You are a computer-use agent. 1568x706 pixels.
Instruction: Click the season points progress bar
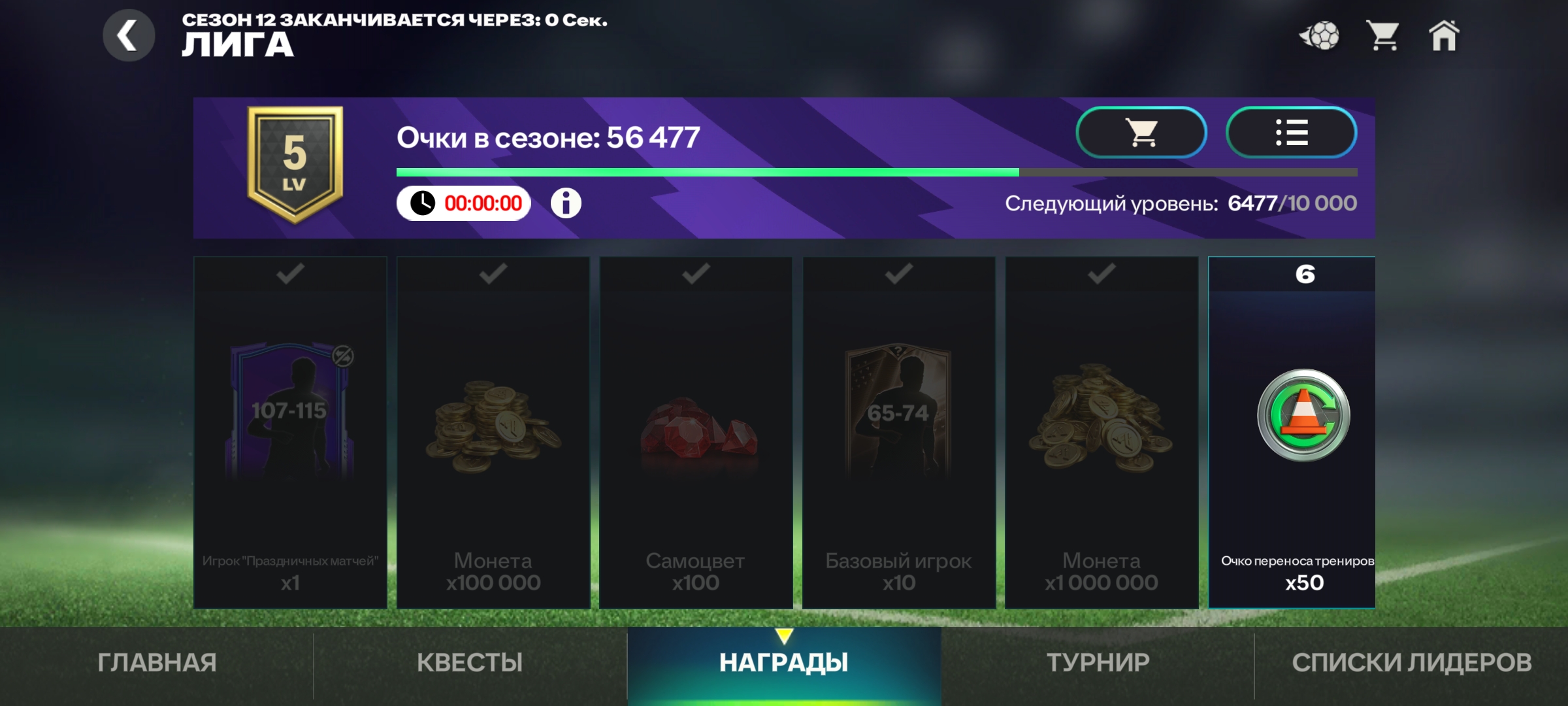coord(877,173)
